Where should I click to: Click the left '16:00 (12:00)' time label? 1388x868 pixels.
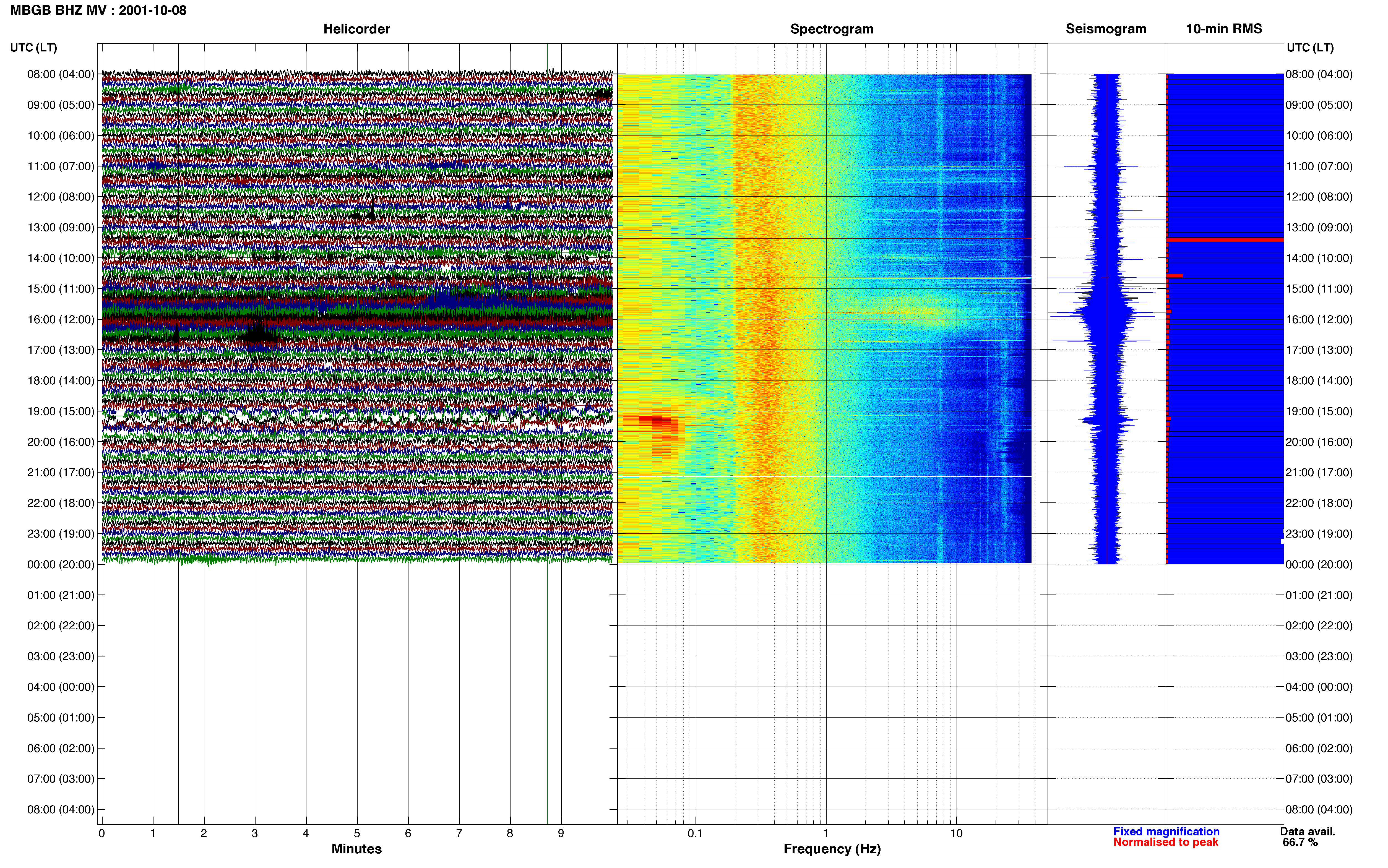(x=61, y=319)
